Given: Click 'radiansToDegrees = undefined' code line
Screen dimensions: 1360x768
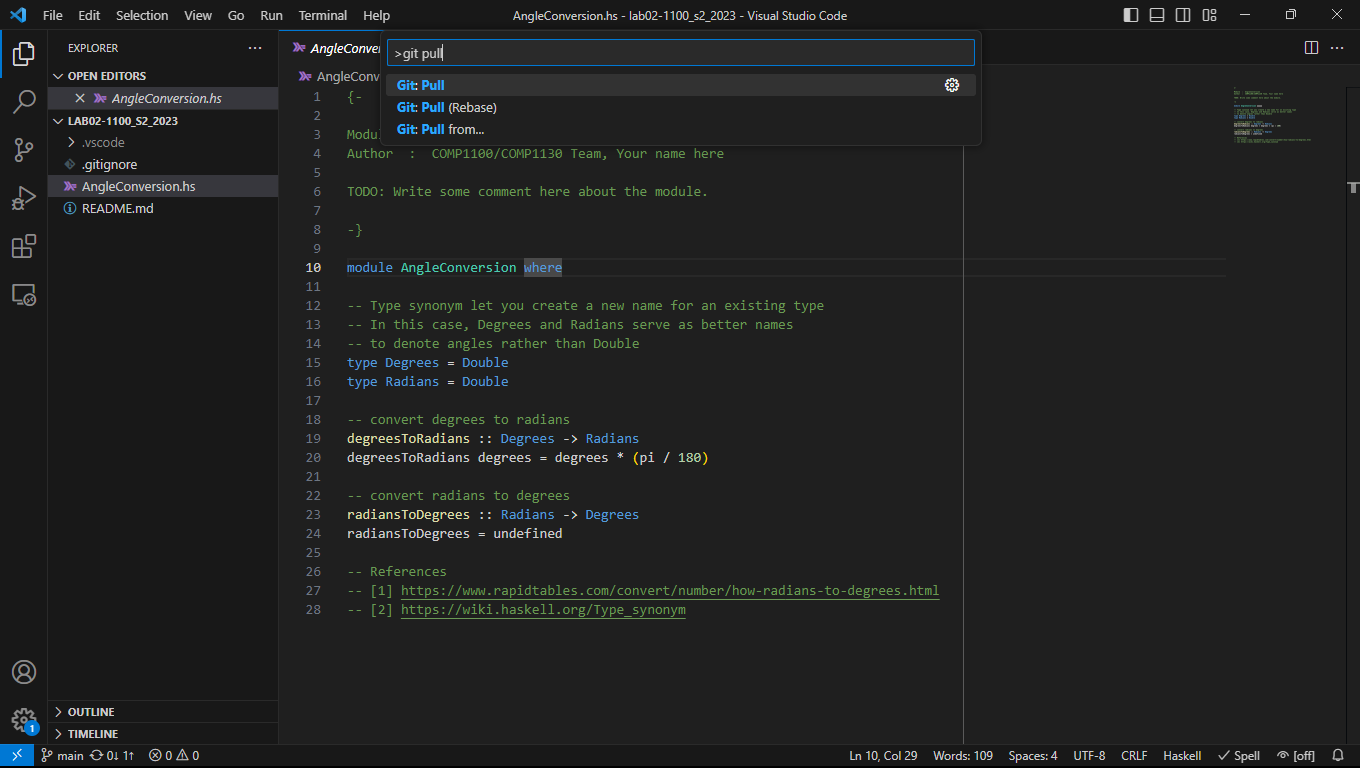Looking at the screenshot, I should click(x=455, y=534).
